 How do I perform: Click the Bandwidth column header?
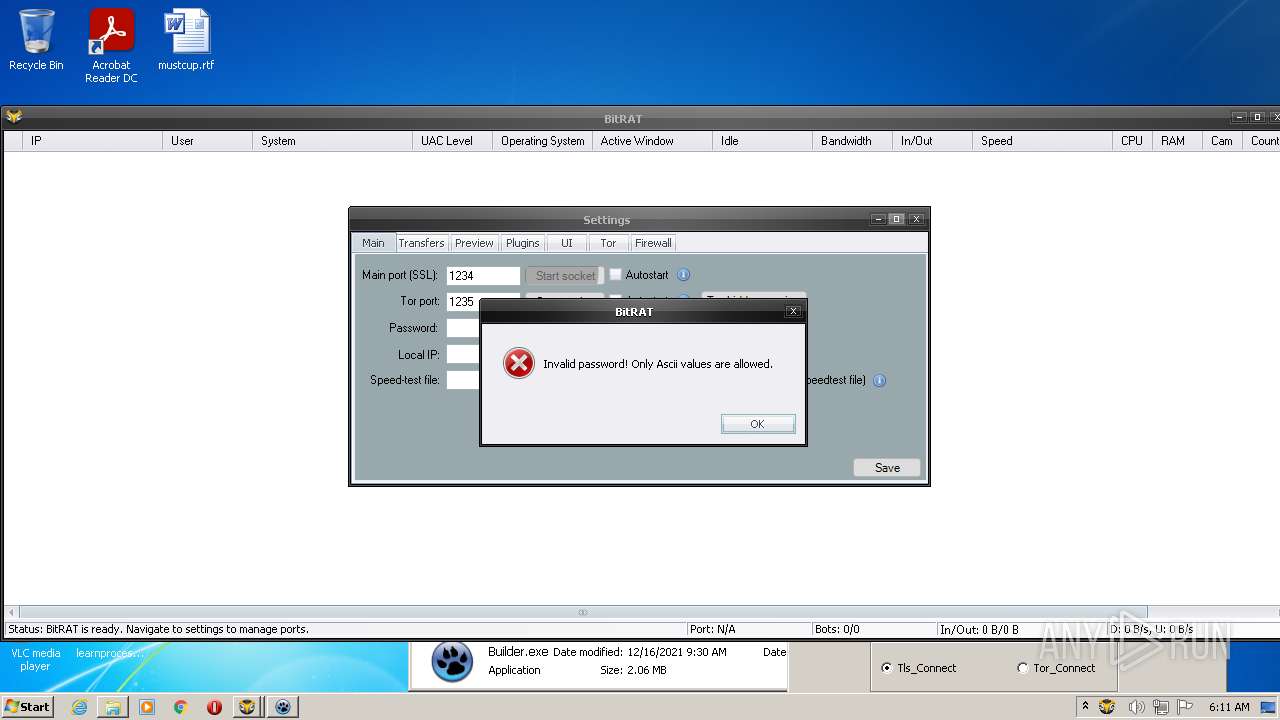pyautogui.click(x=852, y=141)
